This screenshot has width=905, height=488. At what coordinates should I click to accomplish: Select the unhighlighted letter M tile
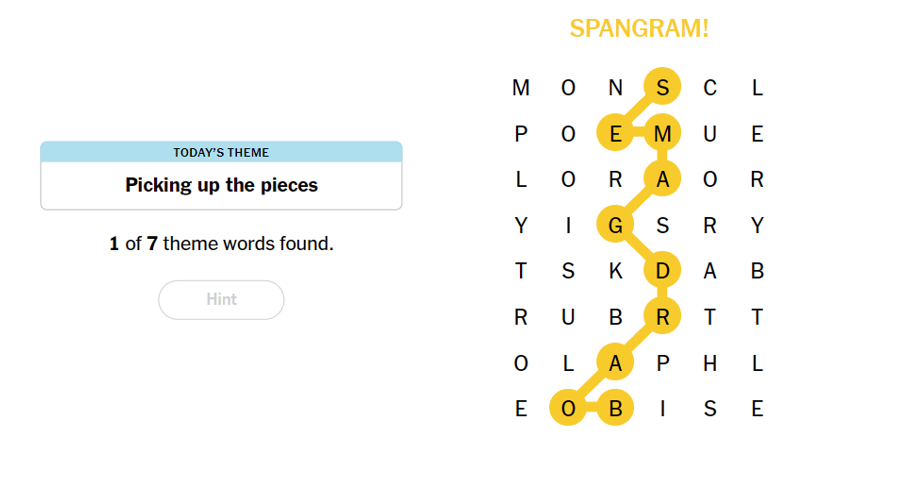coord(520,88)
